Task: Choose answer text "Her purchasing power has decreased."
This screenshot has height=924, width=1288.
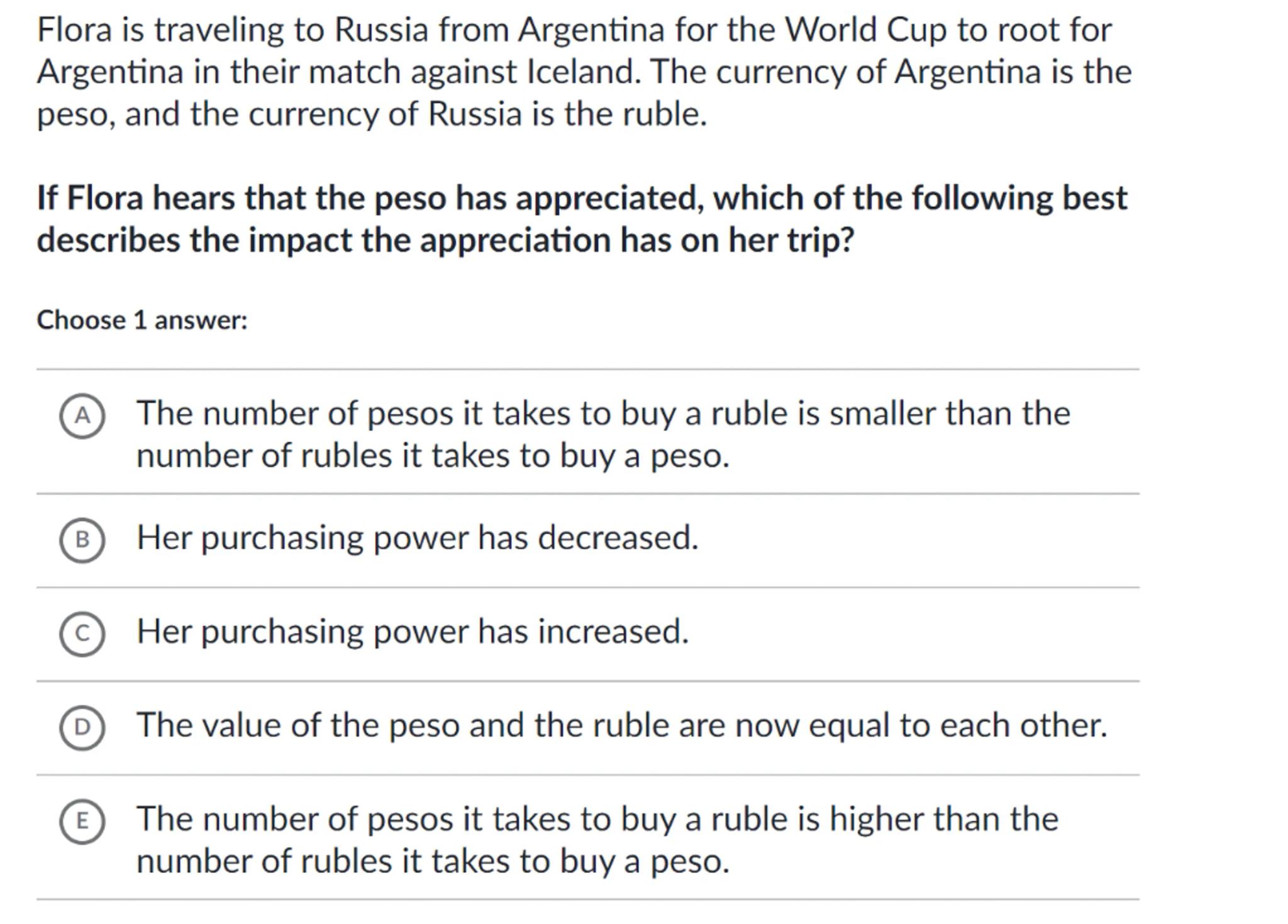Action: click(x=418, y=538)
